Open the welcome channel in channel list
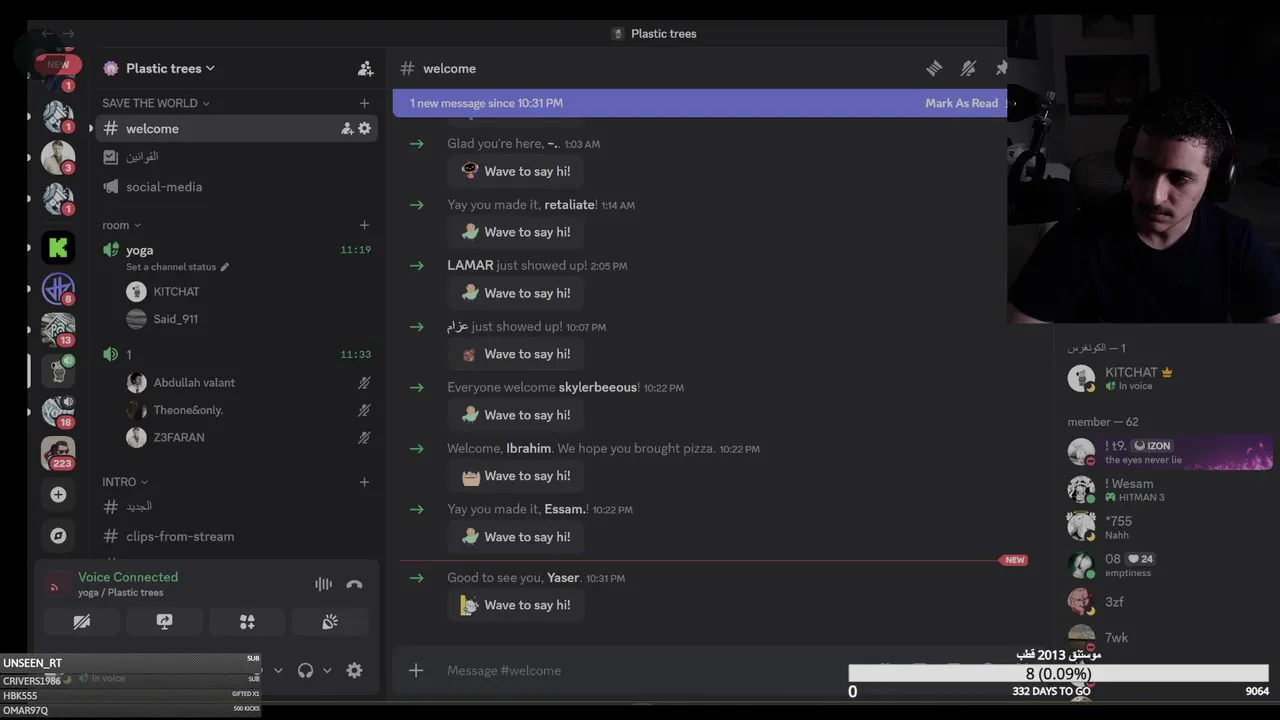 point(236,128)
